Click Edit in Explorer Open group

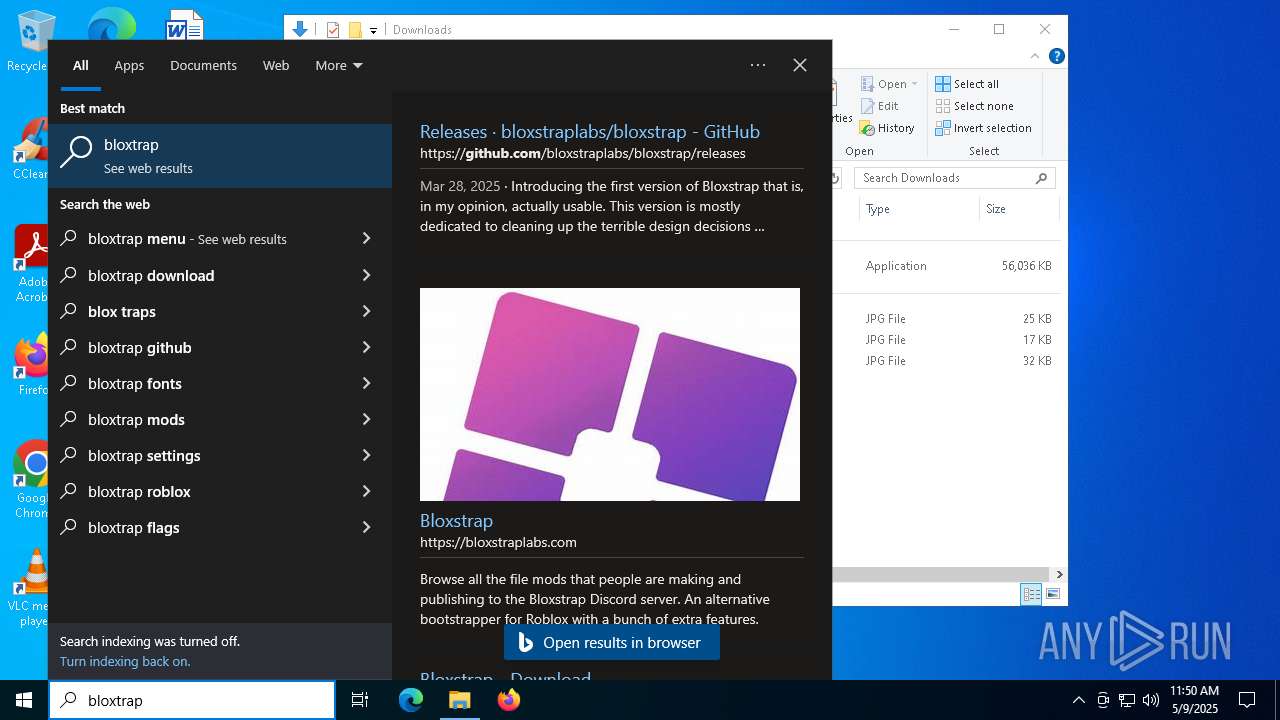[x=879, y=106]
